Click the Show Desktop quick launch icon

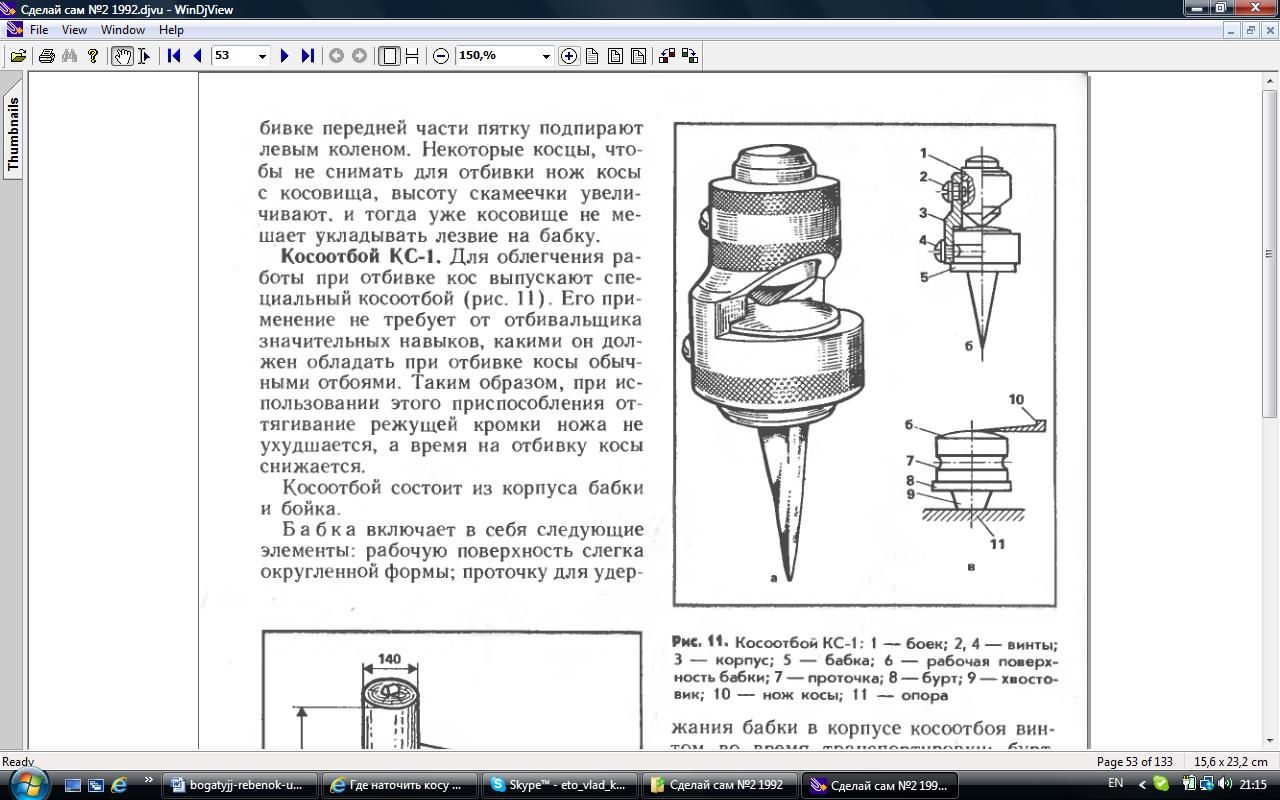click(x=73, y=785)
